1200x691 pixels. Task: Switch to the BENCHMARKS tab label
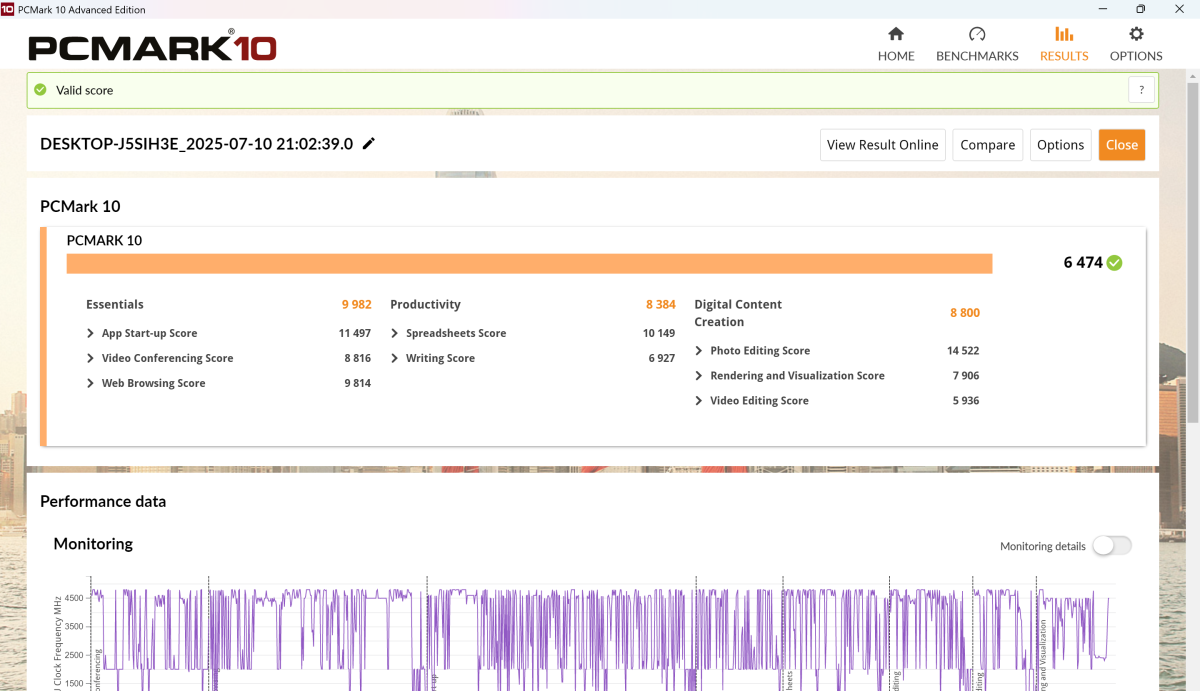(x=977, y=56)
